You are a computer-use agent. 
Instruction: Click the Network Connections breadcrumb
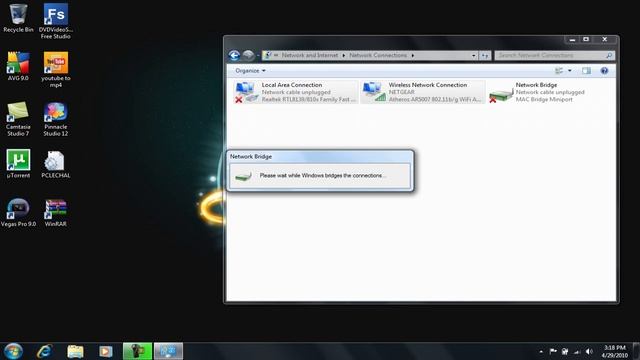pos(378,56)
